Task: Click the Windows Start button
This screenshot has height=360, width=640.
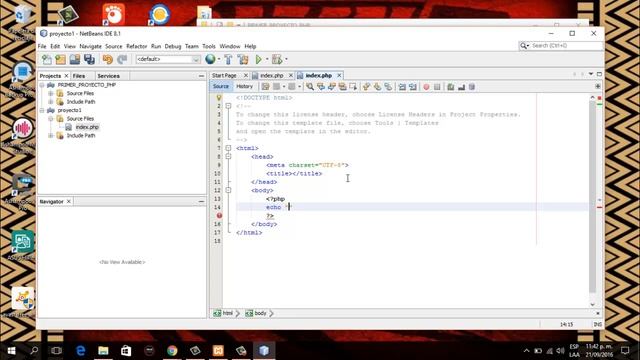Action: (11, 350)
